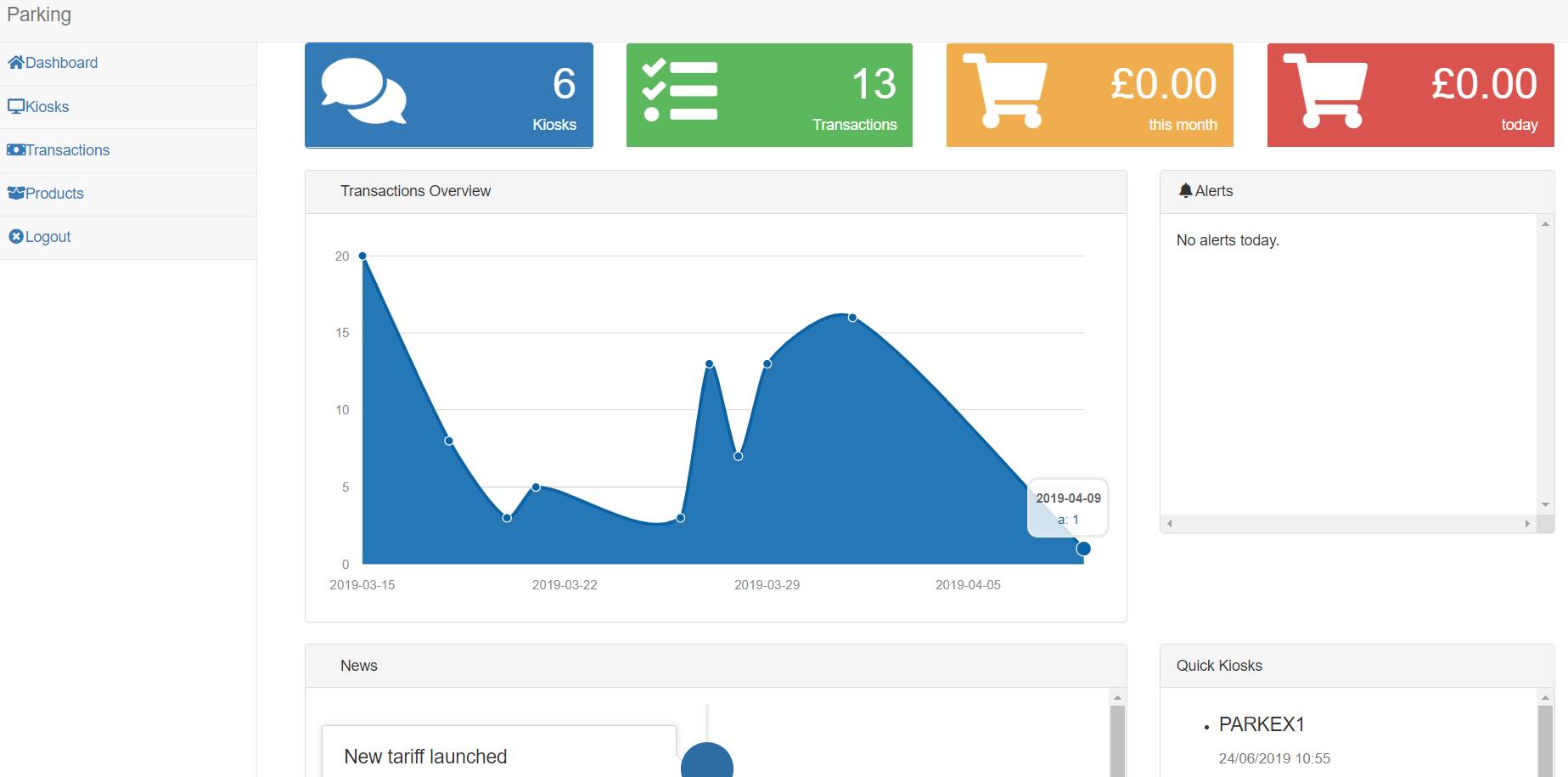This screenshot has height=777, width=1568.
Task: Click the cart icon on the today card
Action: pyautogui.click(x=1325, y=90)
